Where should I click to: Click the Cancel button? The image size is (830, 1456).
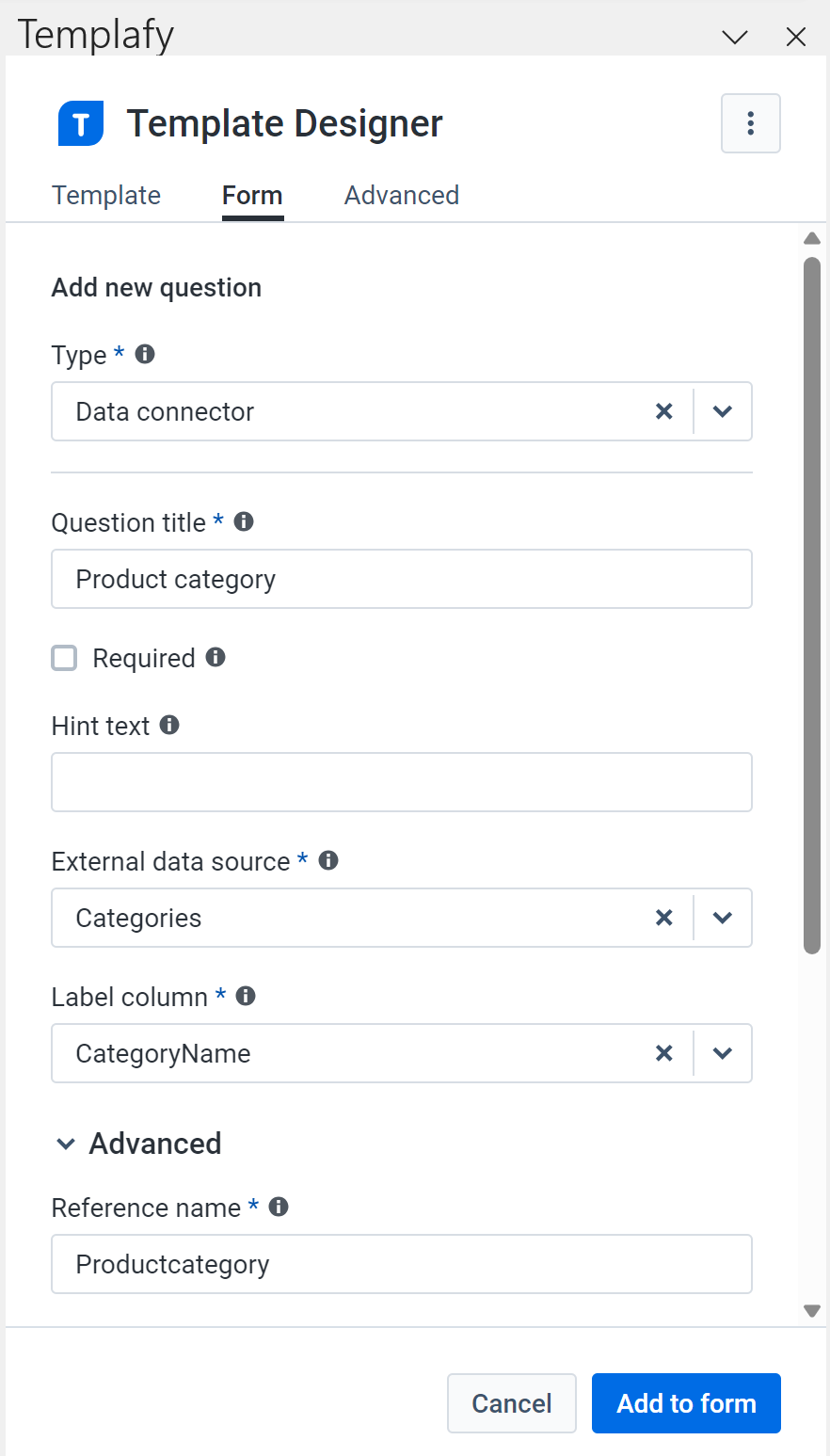pos(512,1403)
